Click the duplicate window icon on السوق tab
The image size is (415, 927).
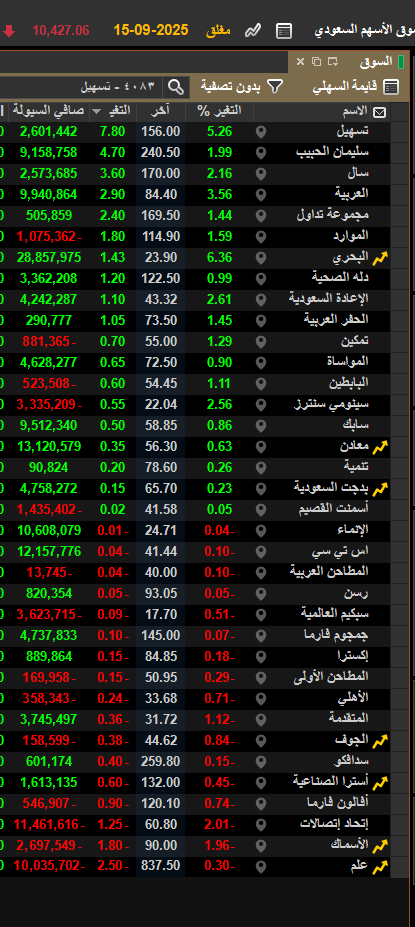pyautogui.click(x=316, y=61)
